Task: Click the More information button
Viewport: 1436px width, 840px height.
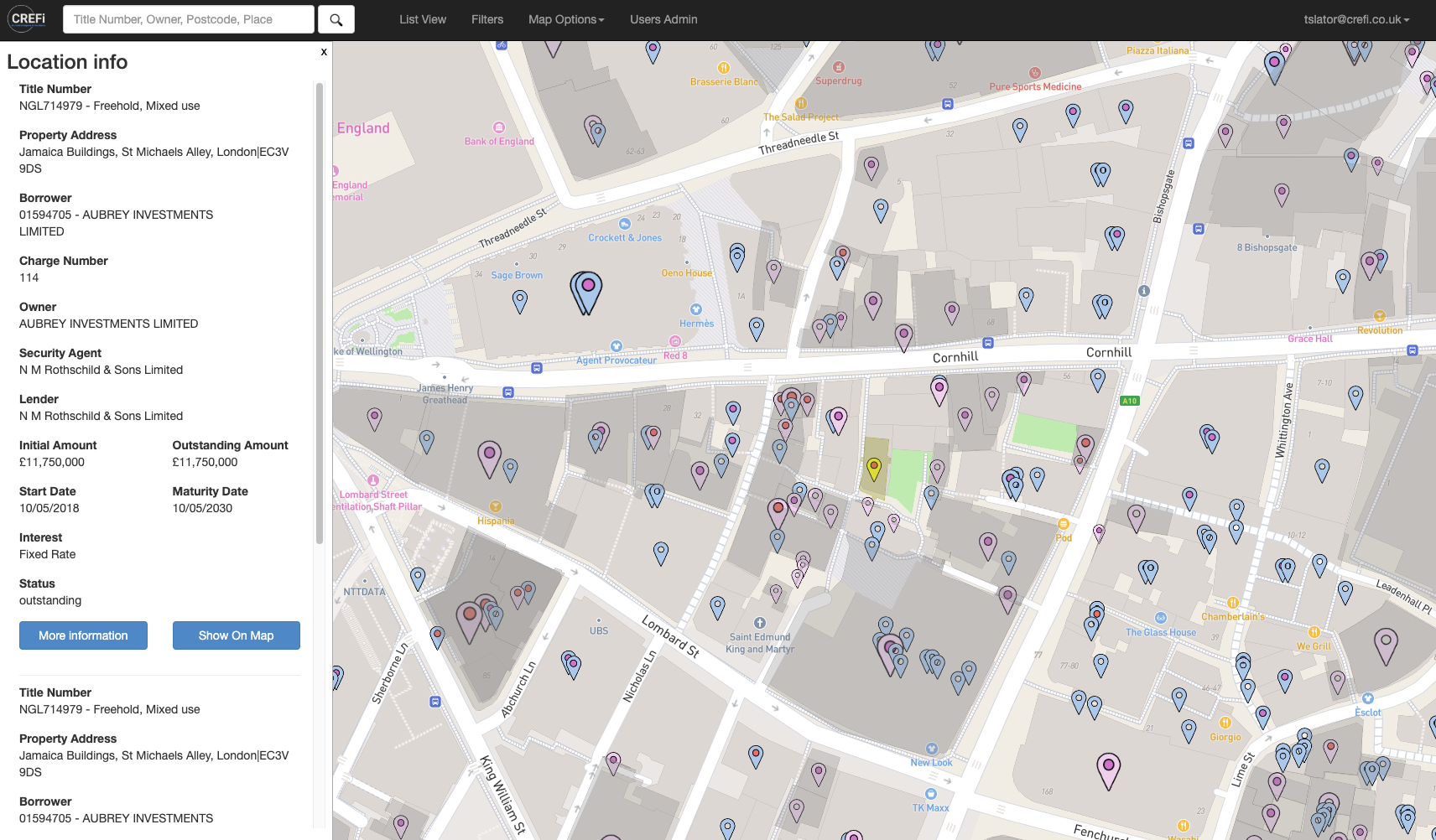Action: click(x=83, y=635)
